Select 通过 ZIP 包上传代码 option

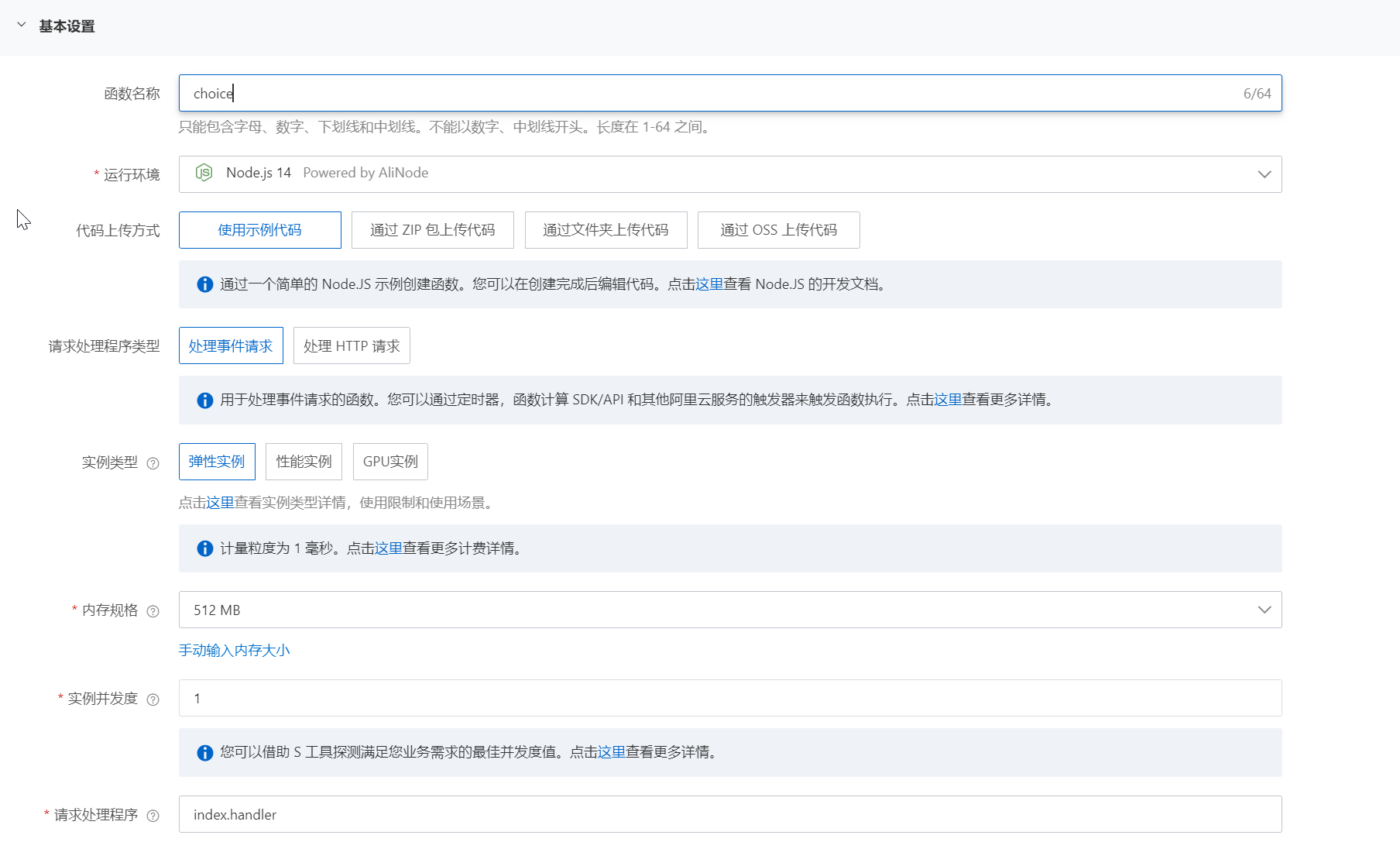pos(432,230)
